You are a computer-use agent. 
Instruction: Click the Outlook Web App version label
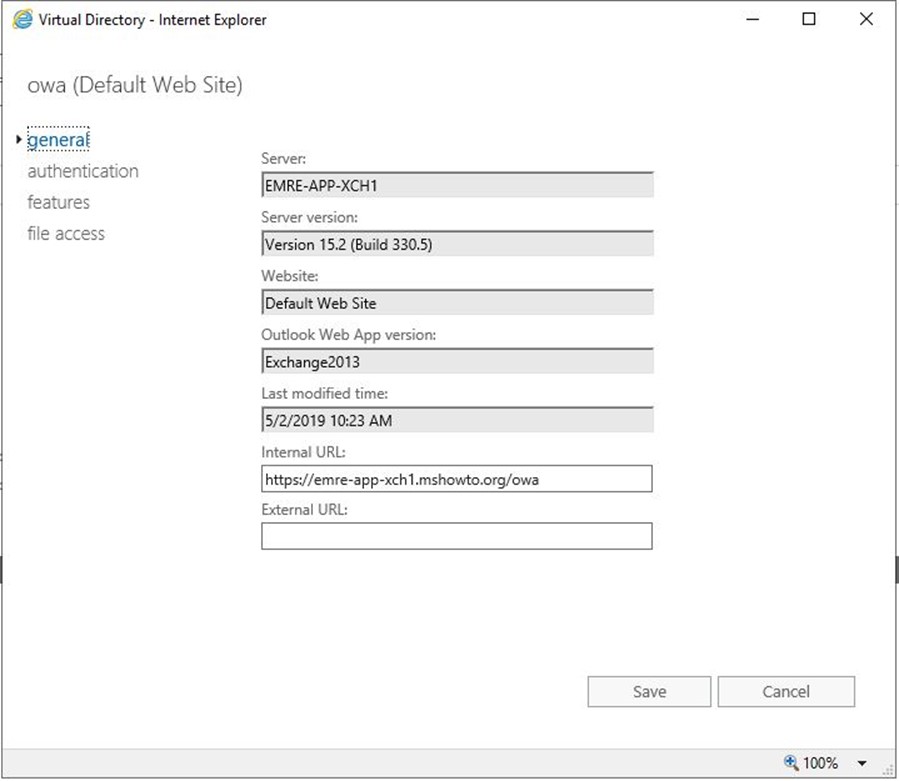pos(349,335)
